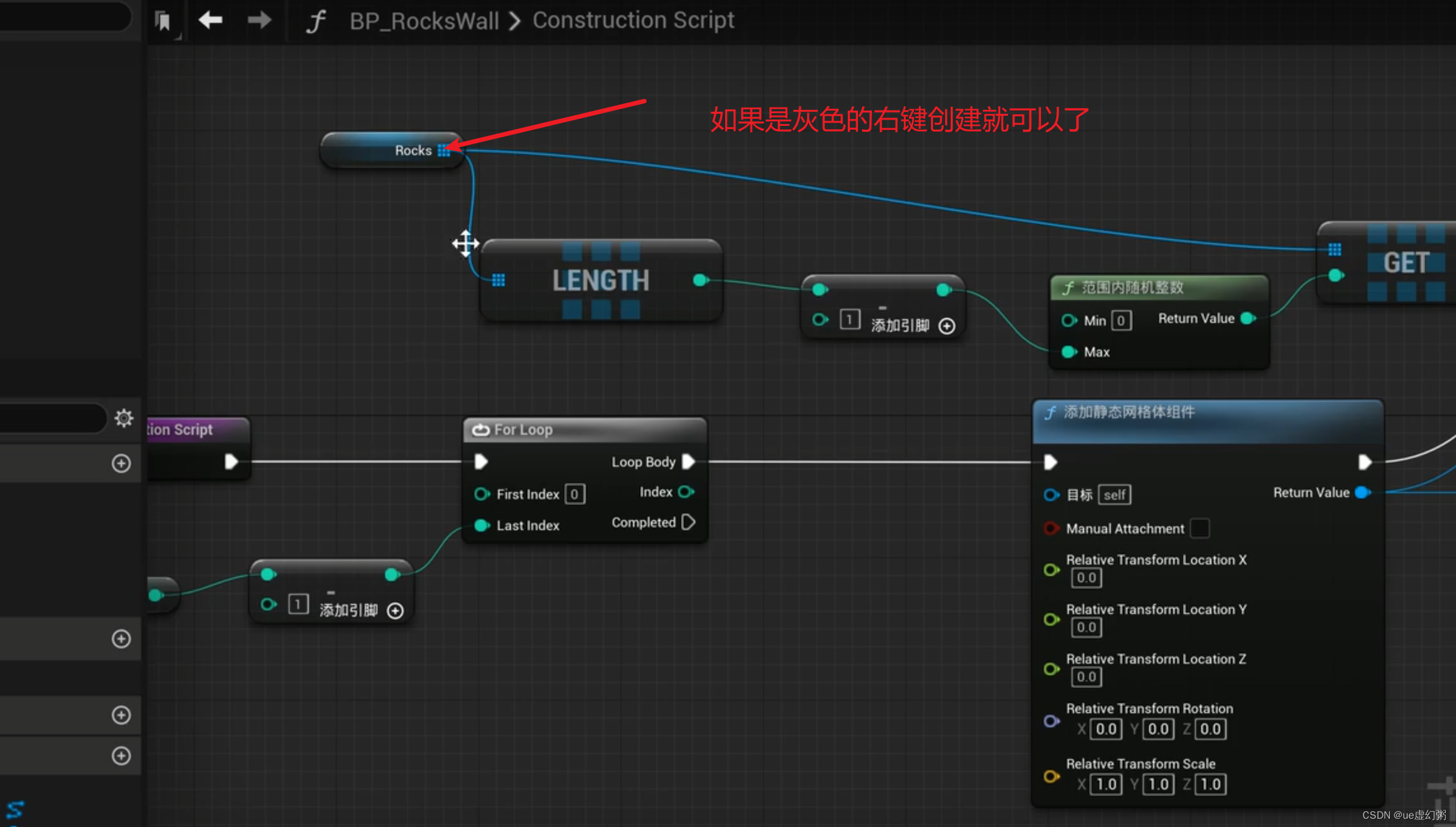Viewport: 1456px width, 827px height.
Task: Click second plus button in left panel
Action: click(x=121, y=639)
